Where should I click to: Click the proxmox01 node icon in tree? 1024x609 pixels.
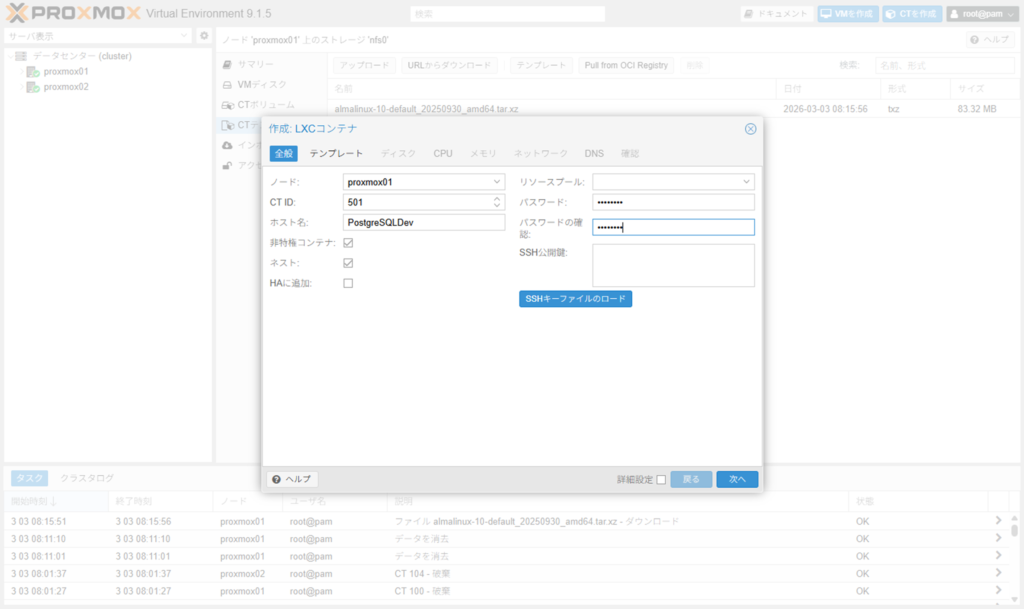[33, 72]
